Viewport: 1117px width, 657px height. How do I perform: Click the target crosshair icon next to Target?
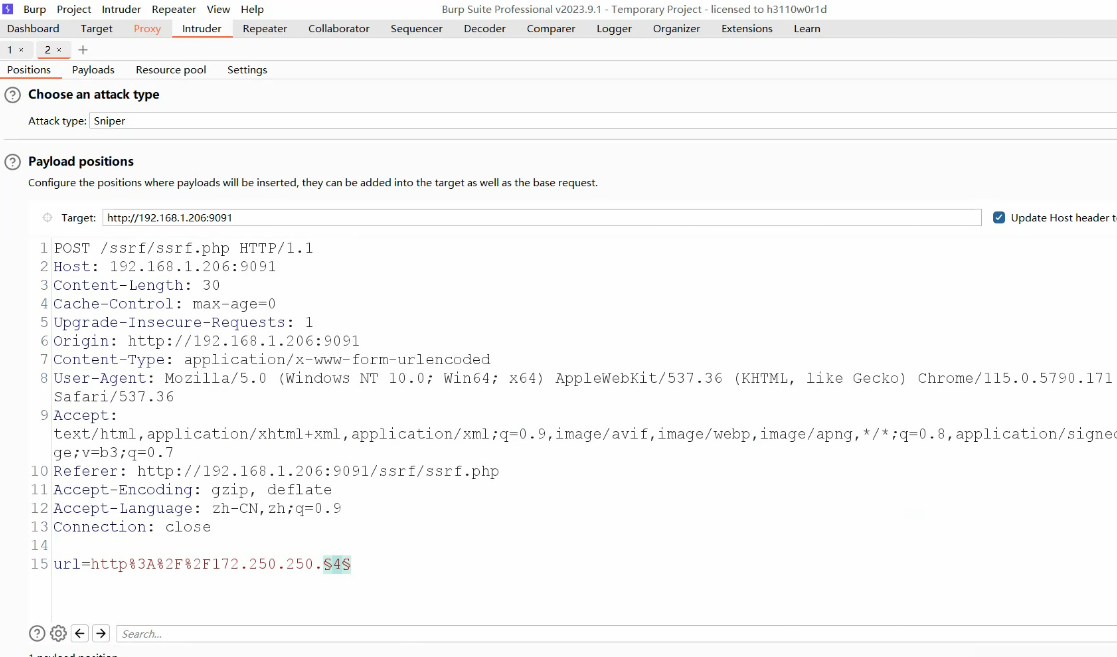pos(47,218)
